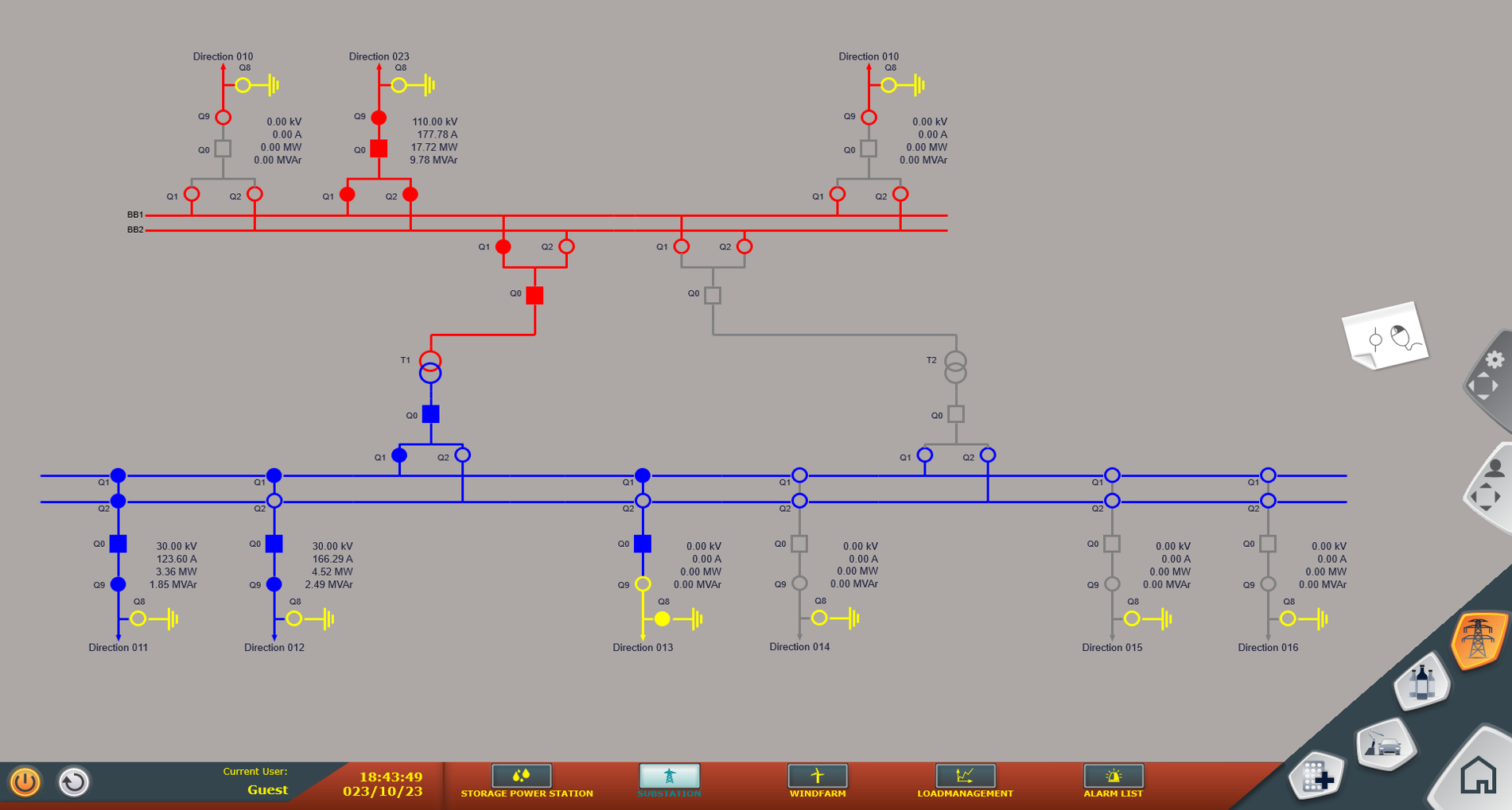Click the Direction 014 label
The image size is (1512, 810).
(799, 647)
